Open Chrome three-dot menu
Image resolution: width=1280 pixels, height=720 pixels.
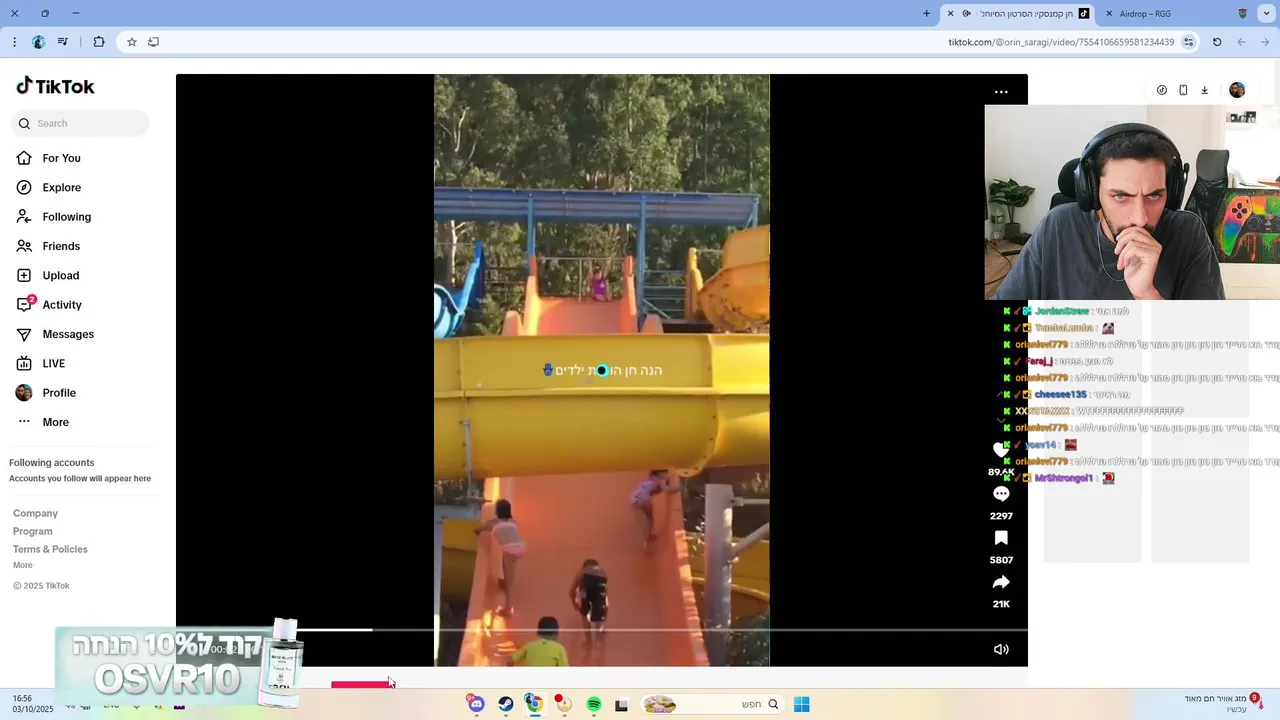(x=14, y=42)
